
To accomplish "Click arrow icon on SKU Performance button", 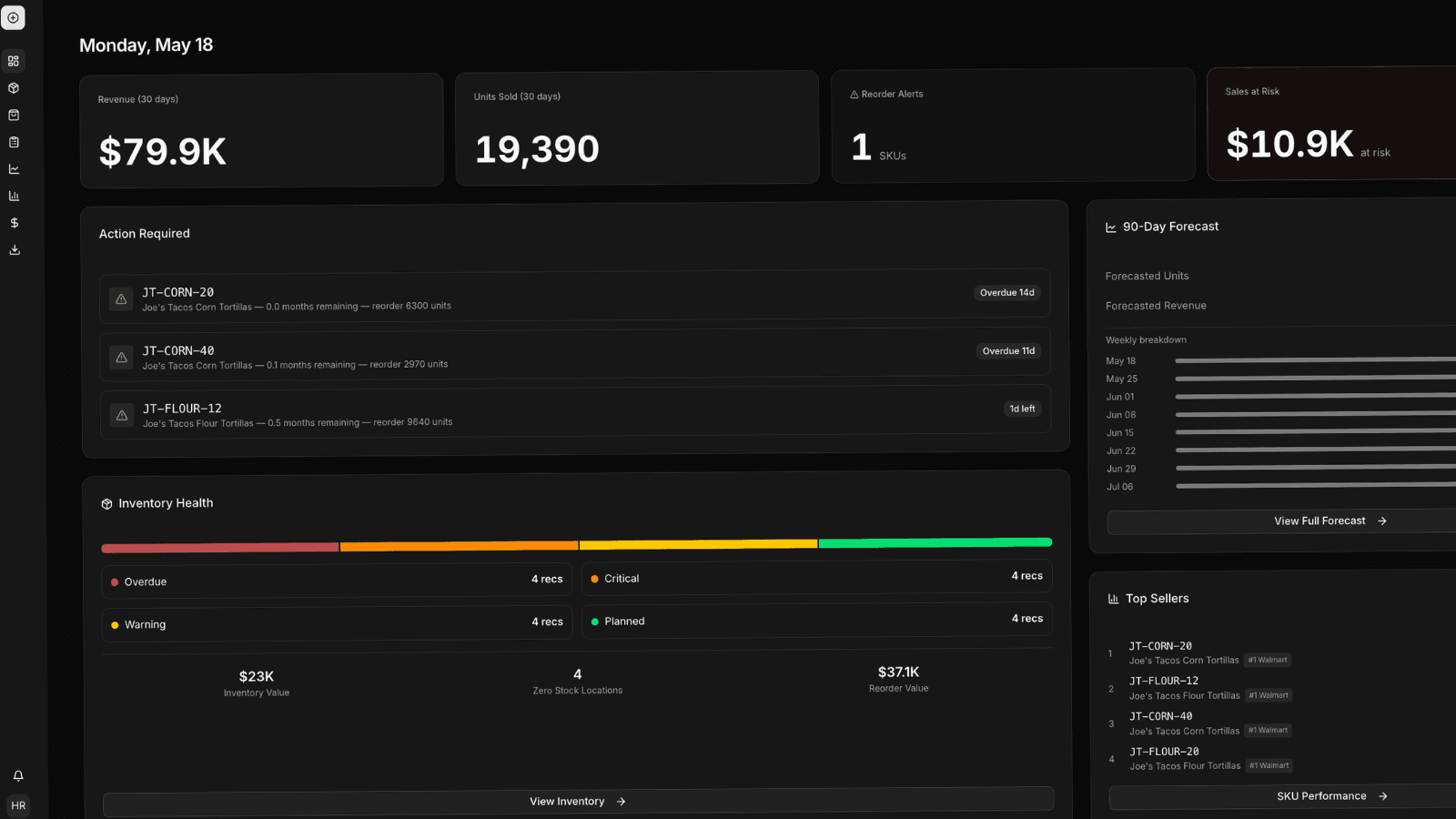I will pyautogui.click(x=1383, y=796).
